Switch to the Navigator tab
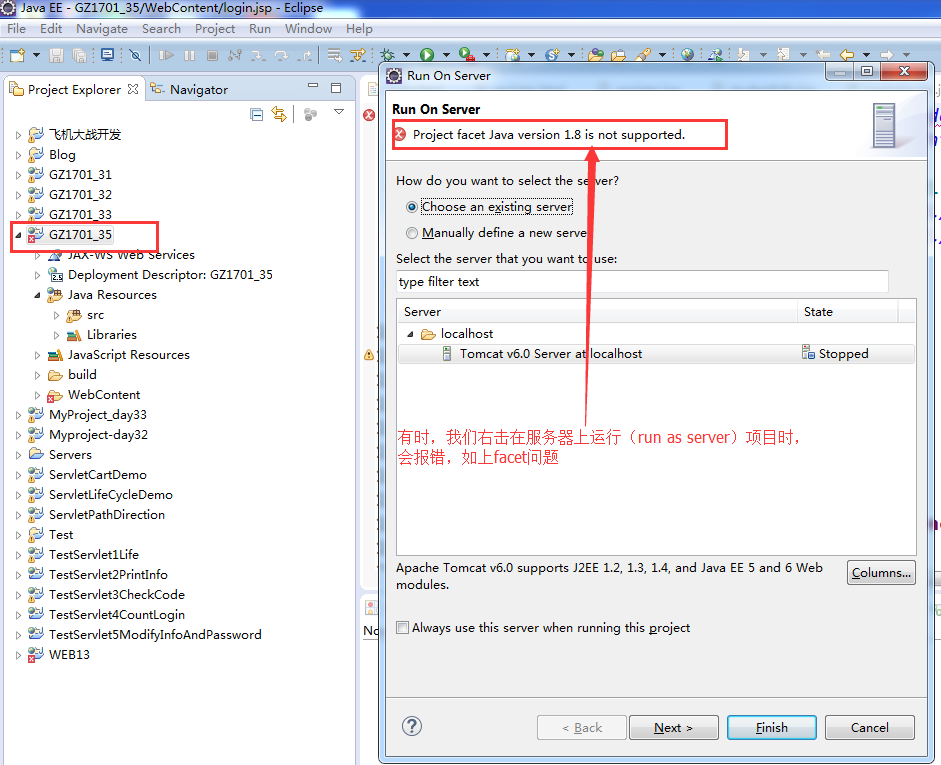 189,89
